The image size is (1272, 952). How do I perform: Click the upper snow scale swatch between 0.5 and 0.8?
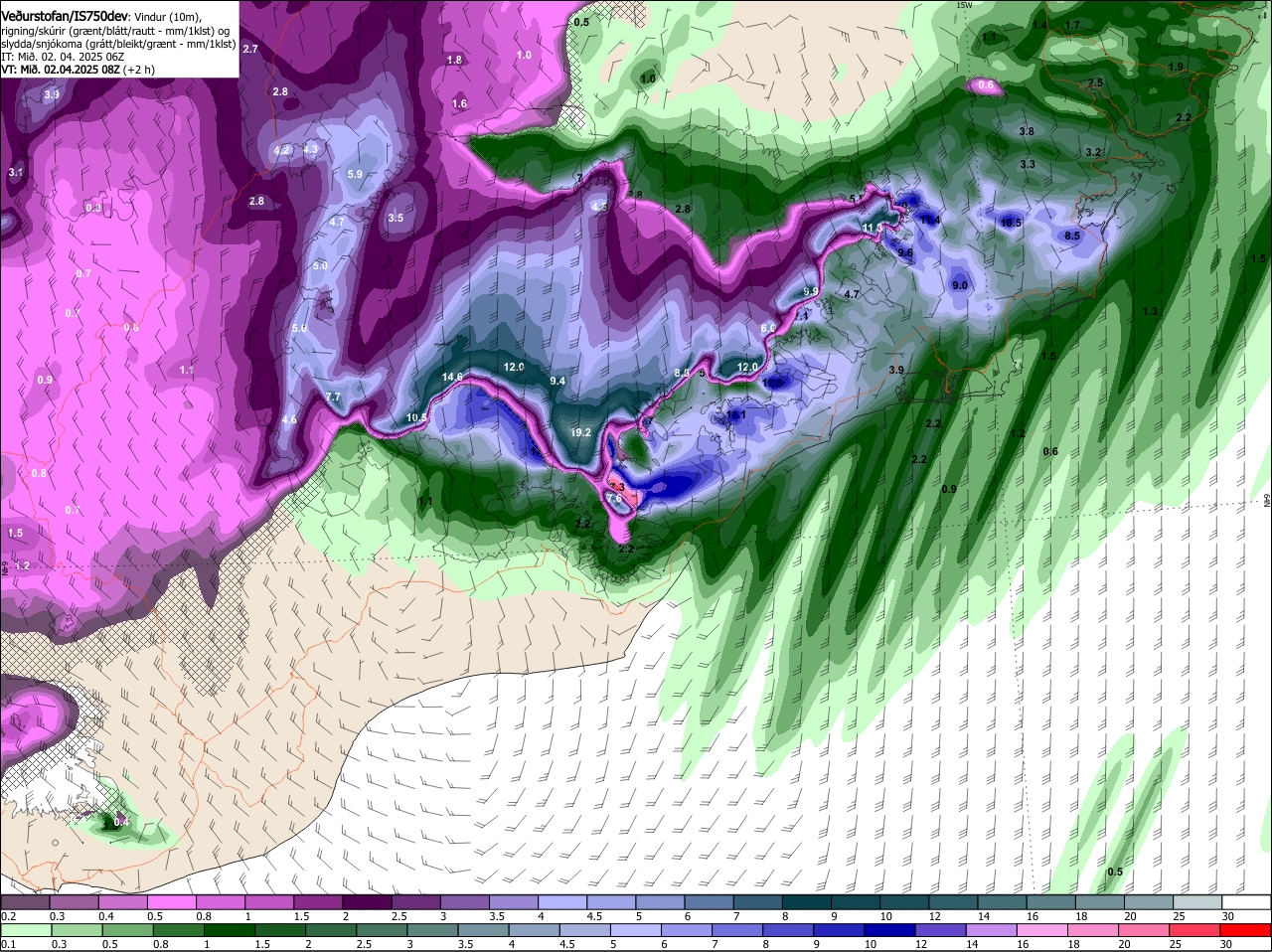[x=171, y=902]
